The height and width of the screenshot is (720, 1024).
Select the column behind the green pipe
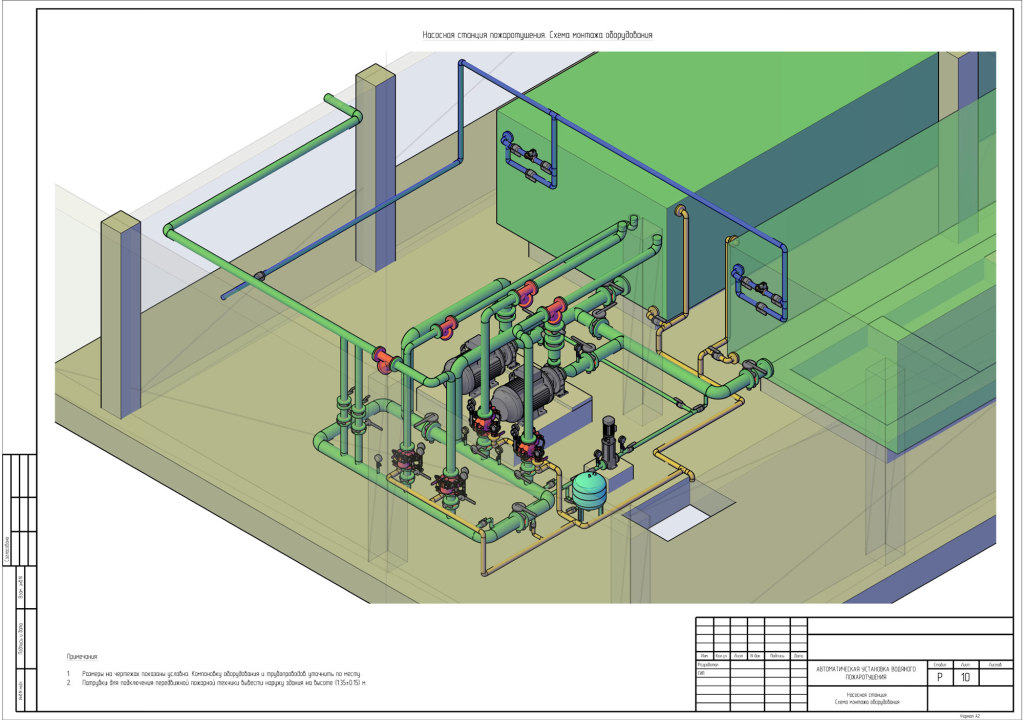376,170
